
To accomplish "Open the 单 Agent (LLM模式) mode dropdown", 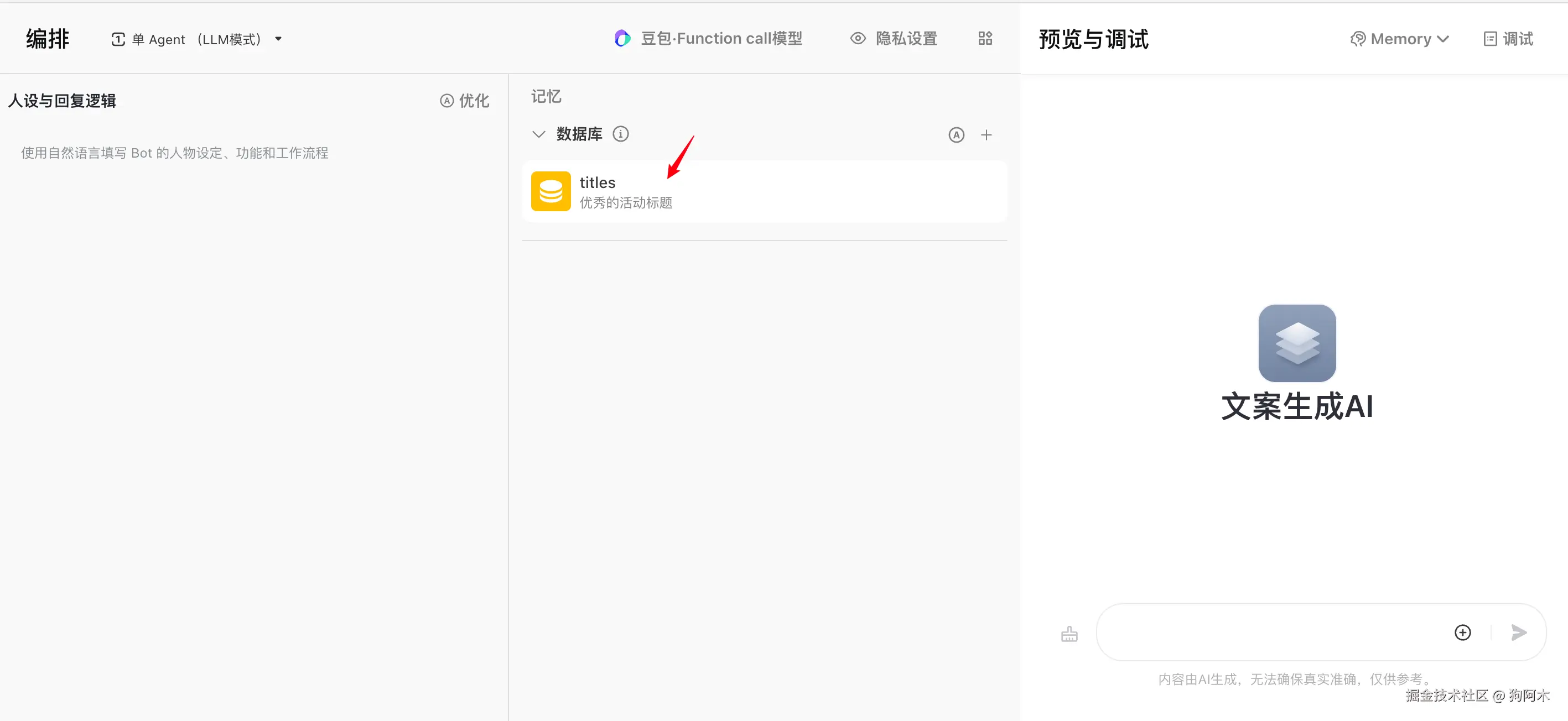I will click(196, 39).
